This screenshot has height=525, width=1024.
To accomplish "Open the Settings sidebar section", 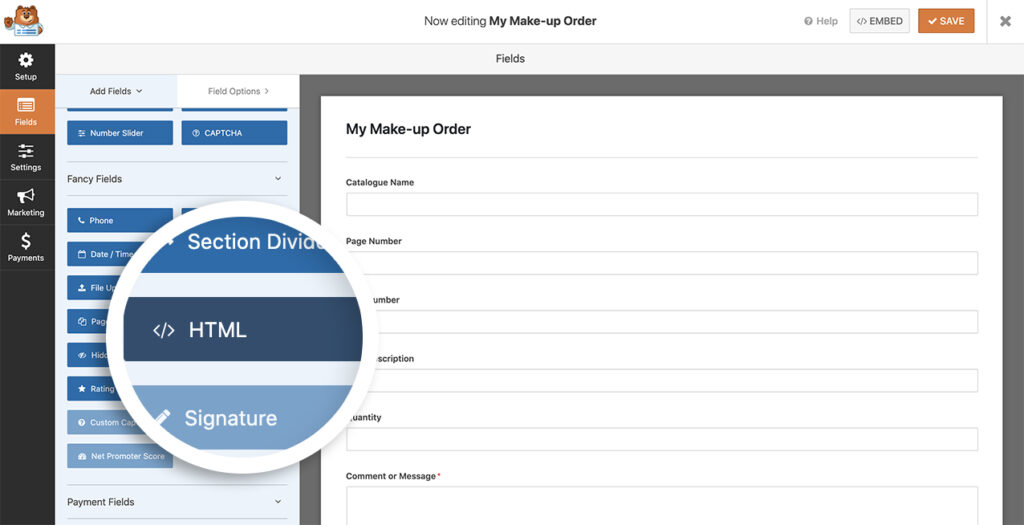I will 26,157.
